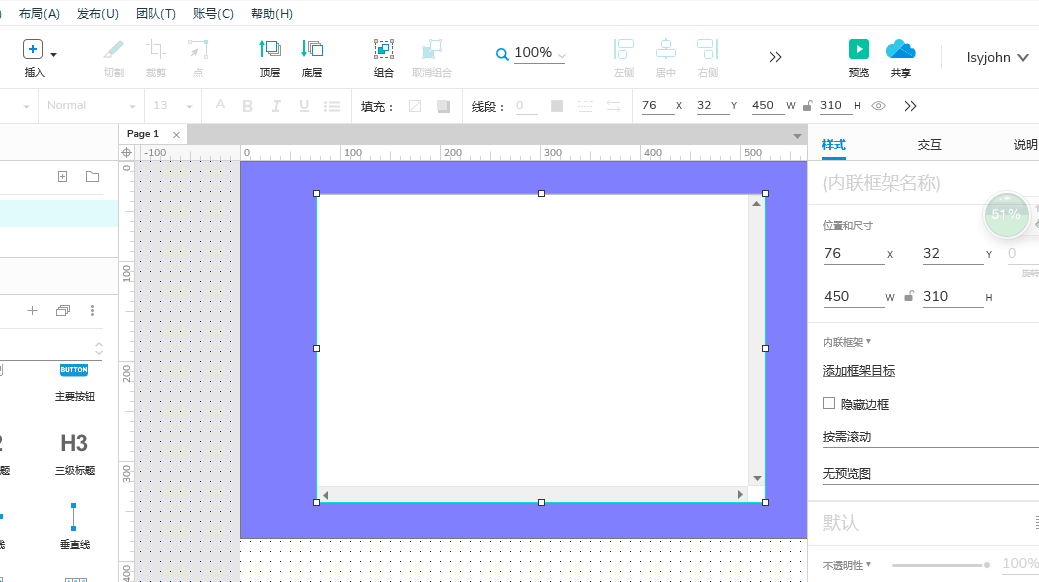Screen dimensions: 1039x582
Task: Switch to the 交互 tab
Action: point(929,145)
